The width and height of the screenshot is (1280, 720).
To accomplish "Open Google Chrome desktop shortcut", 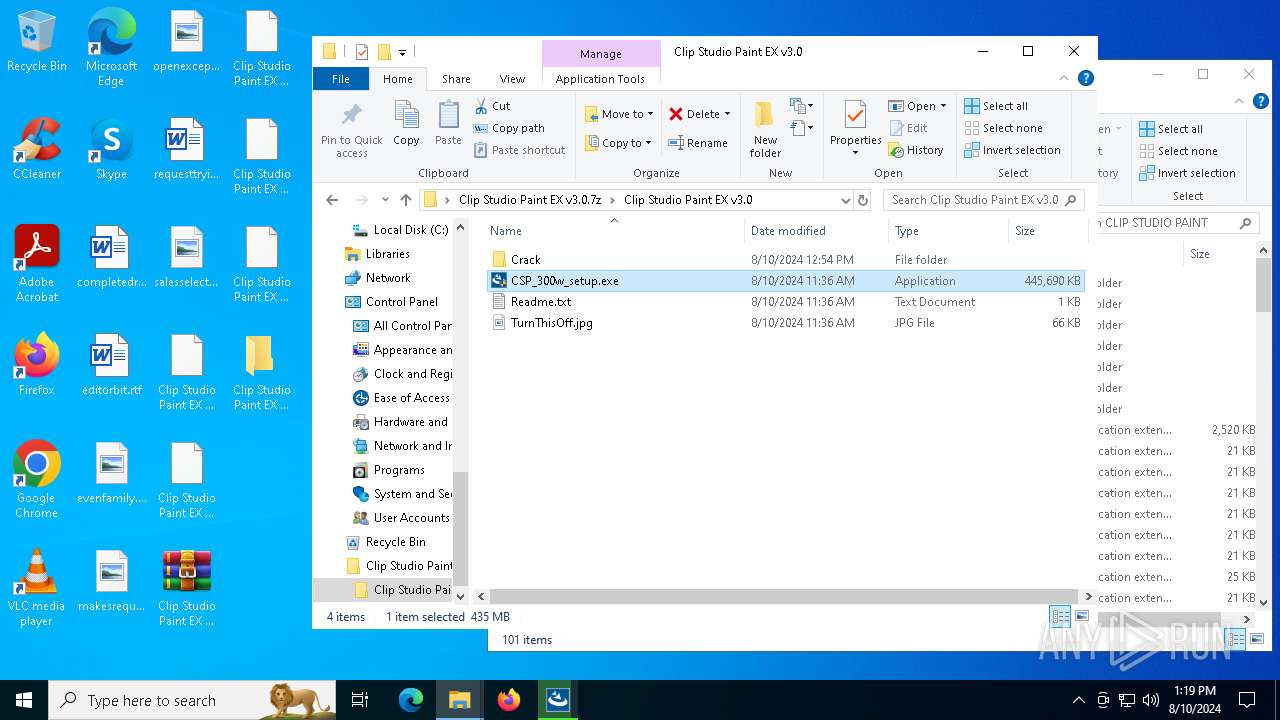I will (x=37, y=479).
